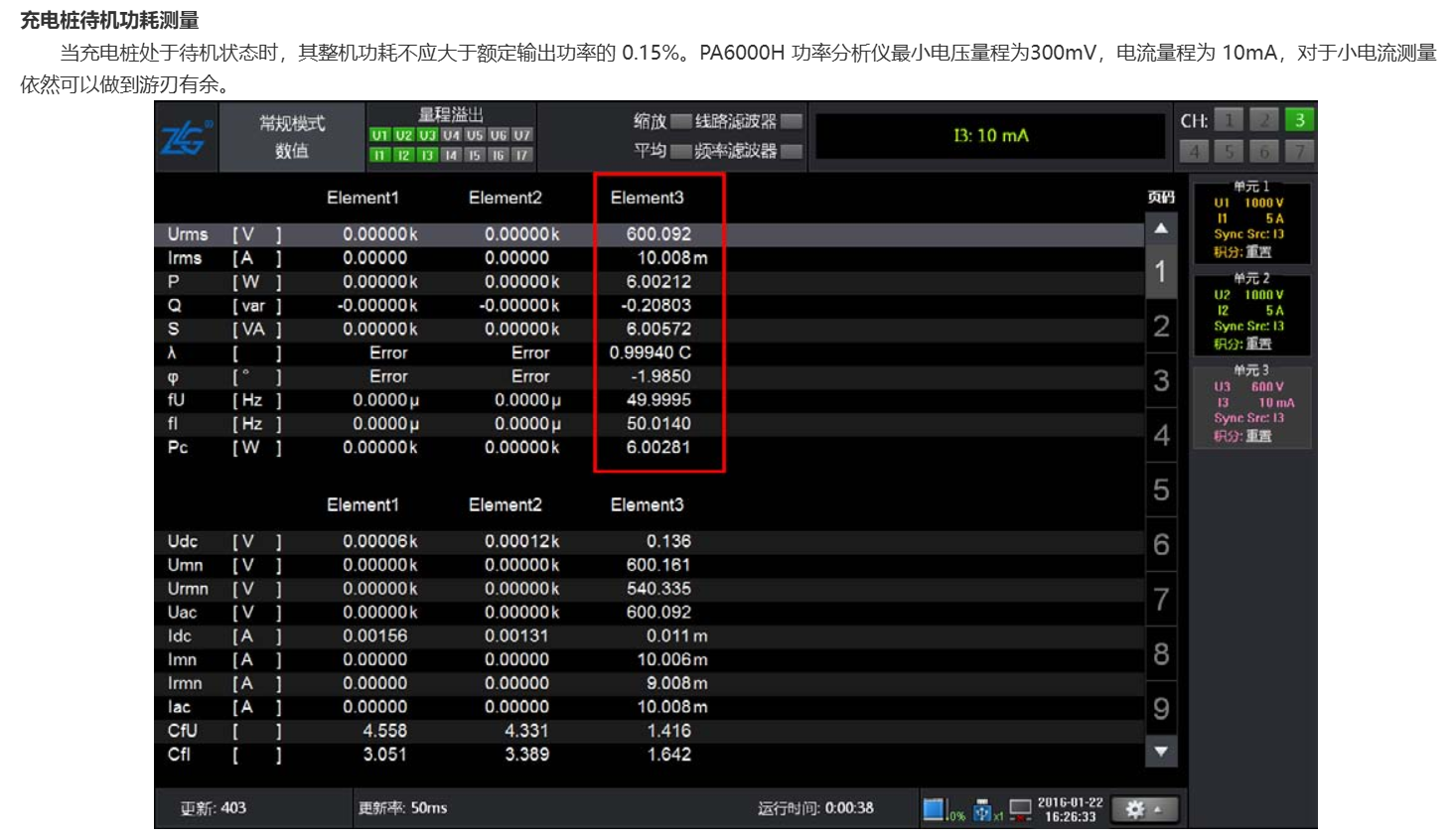Go up one page with arrow
Image resolution: width=1456 pixels, height=838 pixels.
[1161, 228]
